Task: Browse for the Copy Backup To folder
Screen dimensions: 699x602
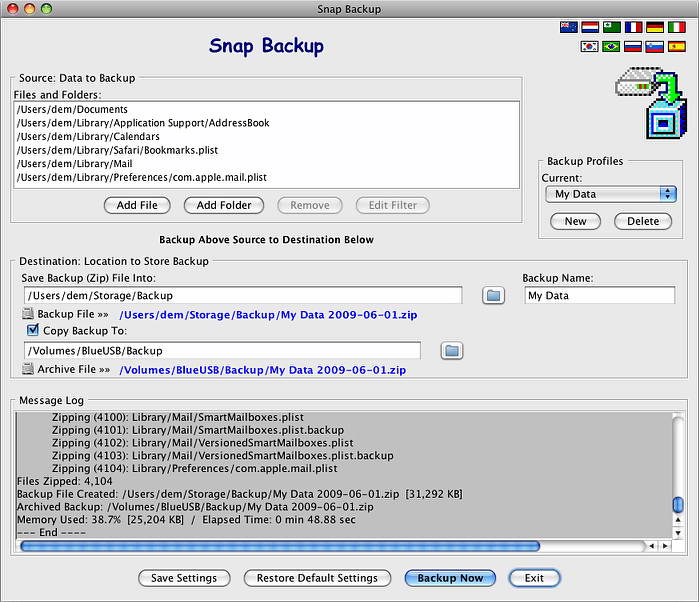Action: (452, 350)
